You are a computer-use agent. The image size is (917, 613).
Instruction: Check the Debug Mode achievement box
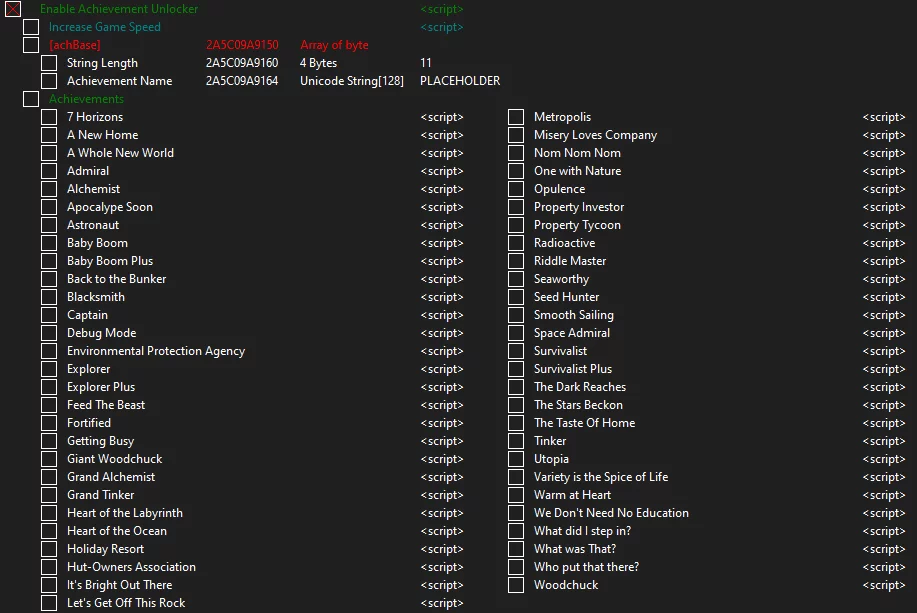[49, 333]
